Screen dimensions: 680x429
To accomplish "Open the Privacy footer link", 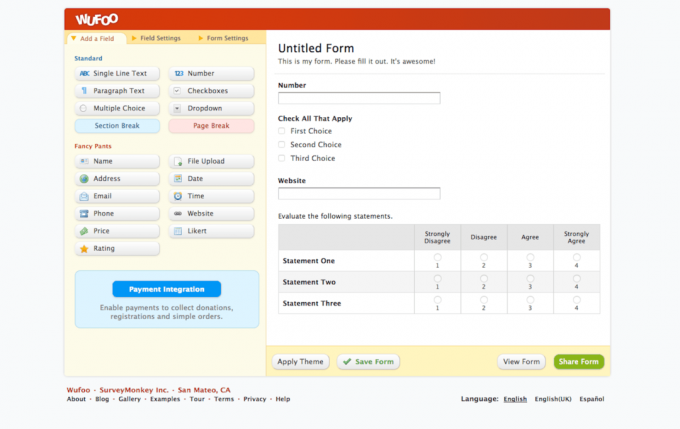I will pos(255,399).
